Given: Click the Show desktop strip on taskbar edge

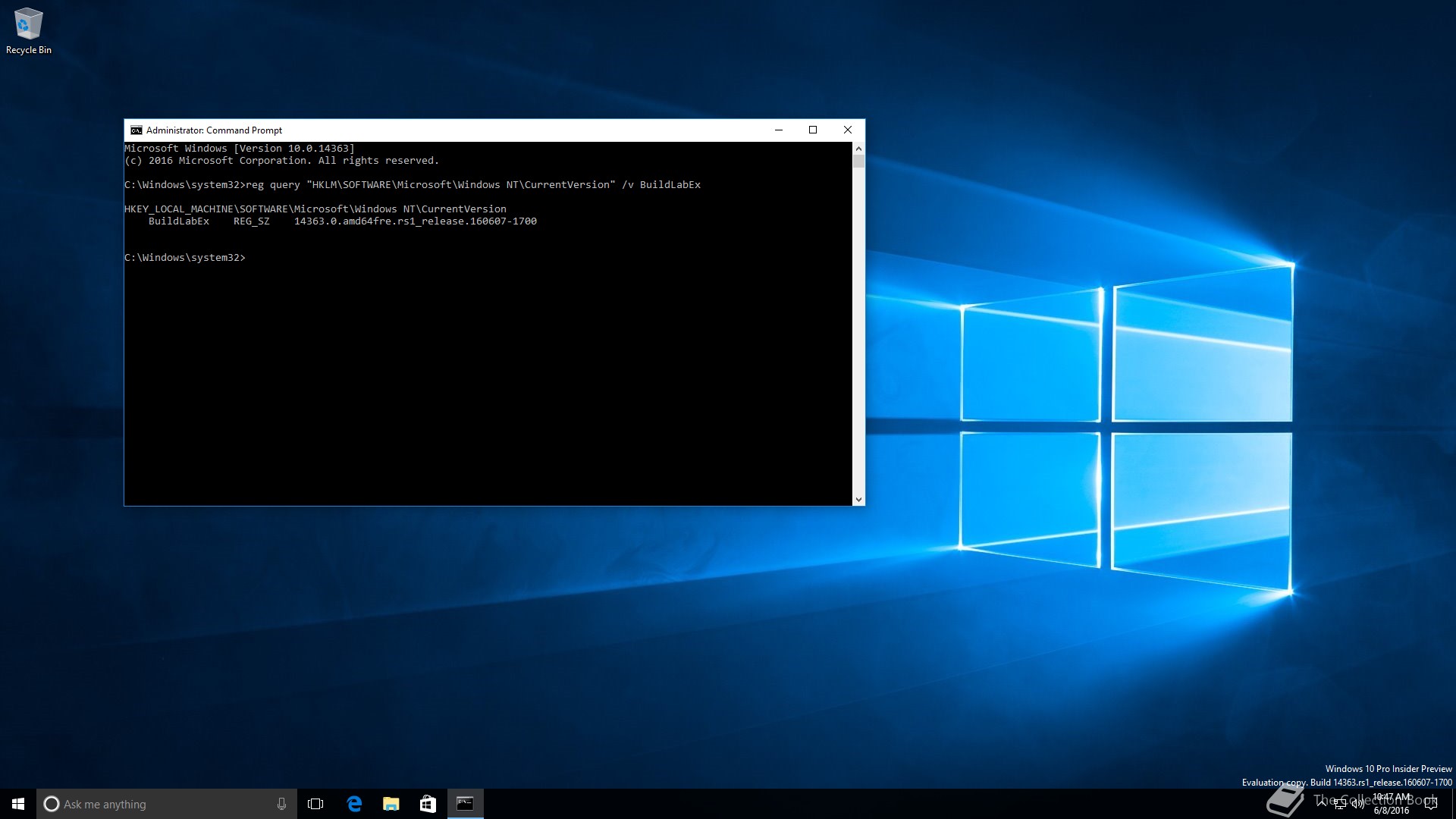Looking at the screenshot, I should (x=1453, y=804).
